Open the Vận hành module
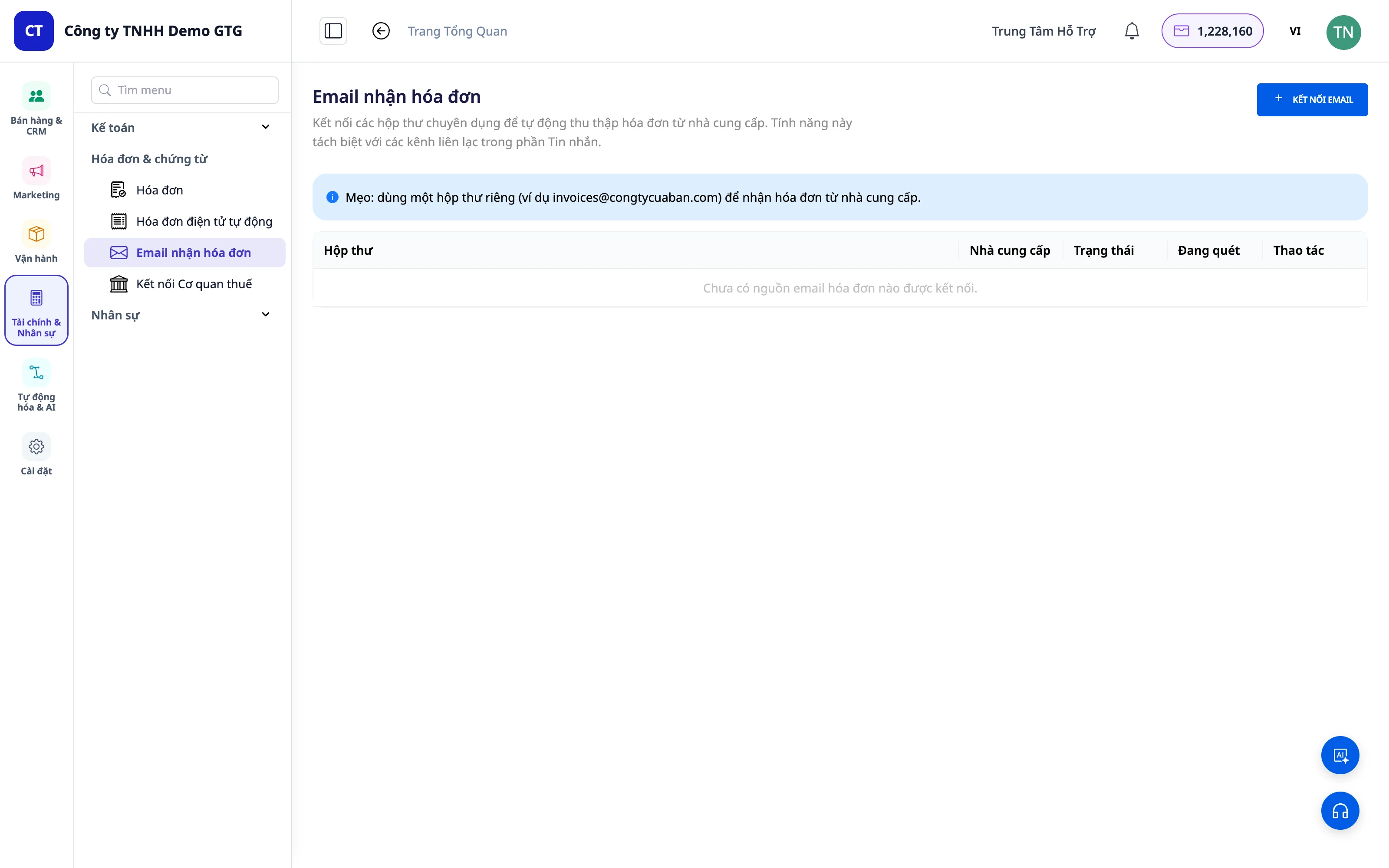This screenshot has height=868, width=1389. [x=36, y=241]
